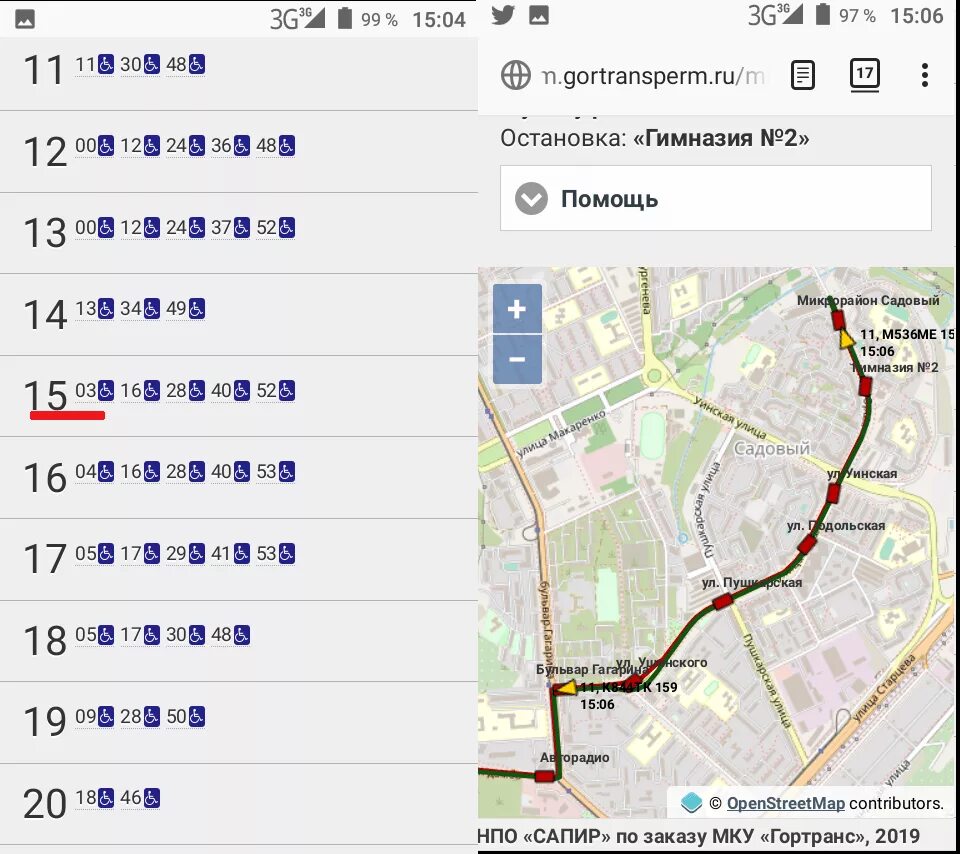Switch tabs using the "17" tab counter
Viewport: 960px width, 854px height.
click(x=865, y=75)
